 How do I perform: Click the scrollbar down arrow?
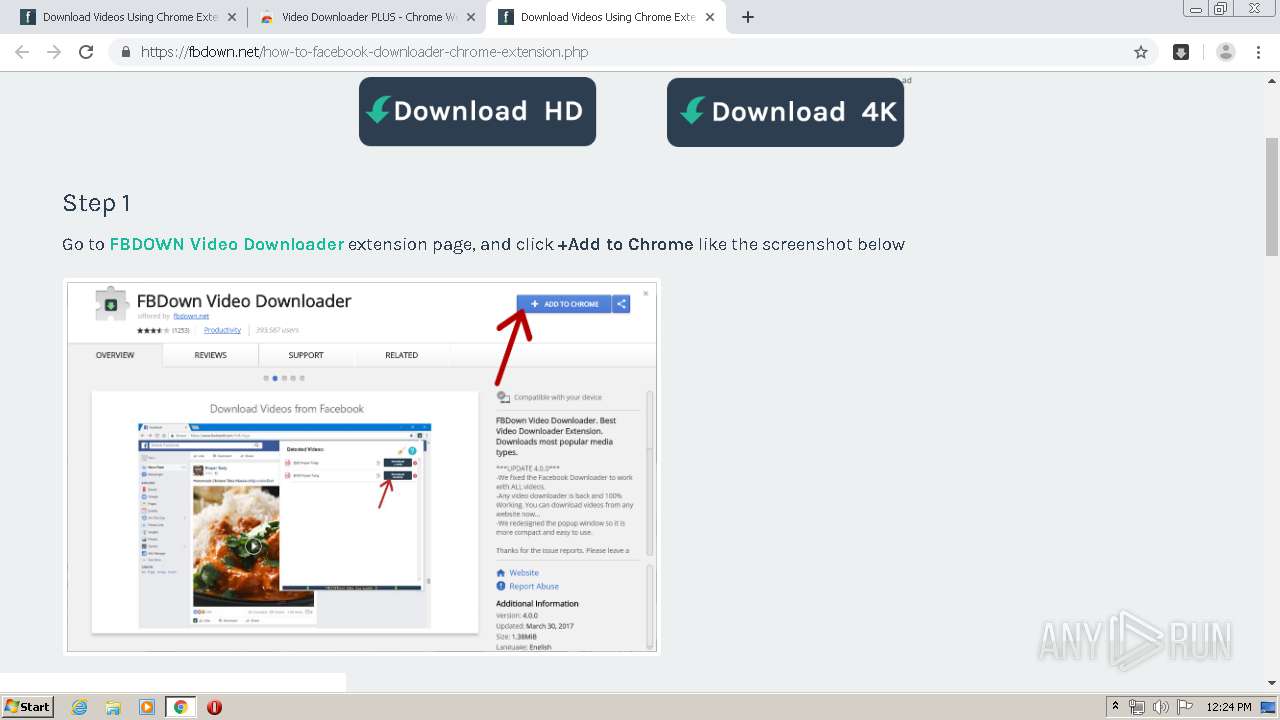(x=1272, y=683)
